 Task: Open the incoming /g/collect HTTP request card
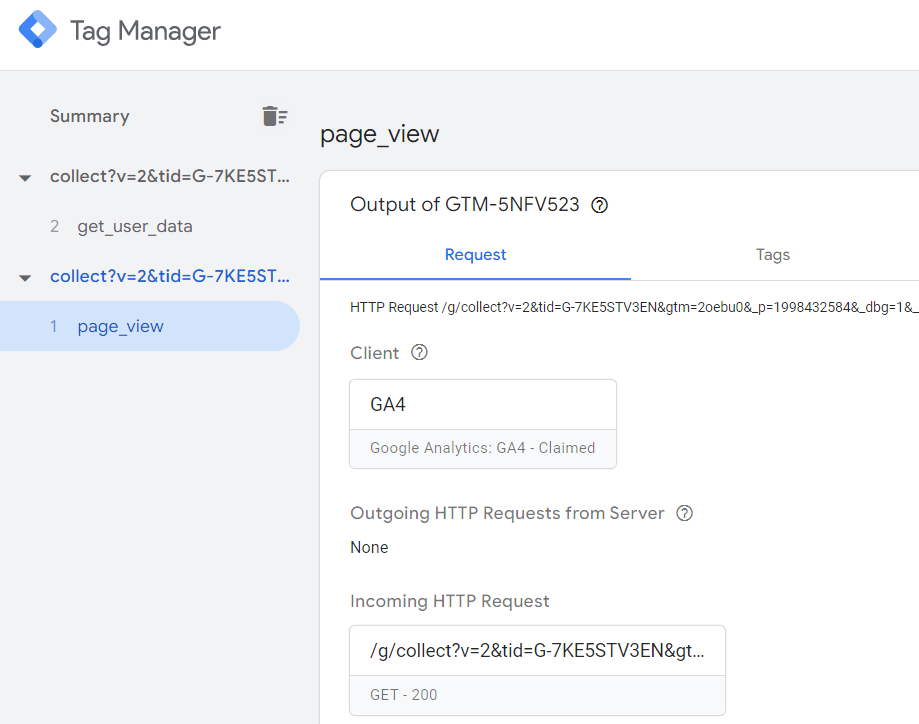(x=537, y=670)
